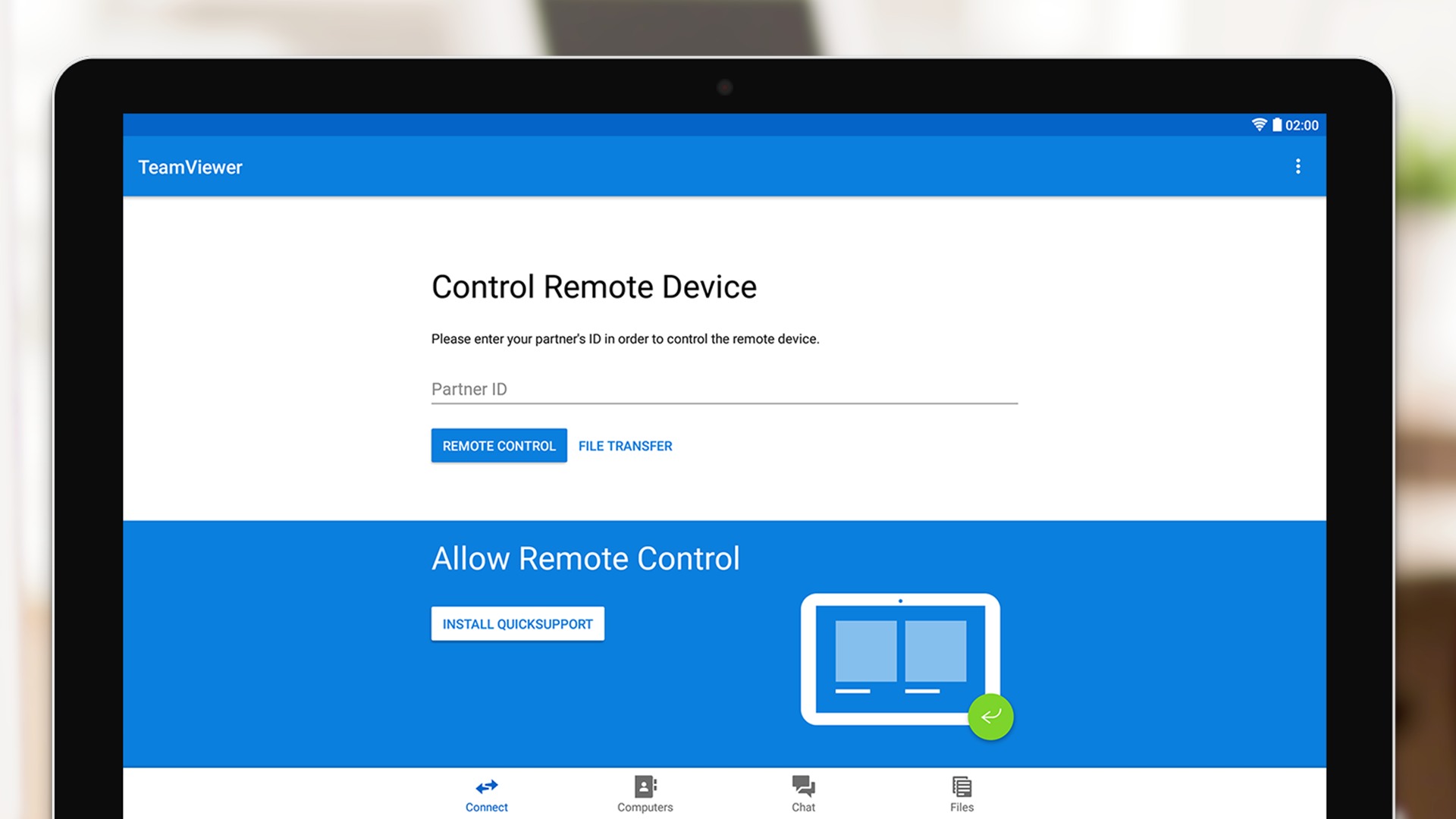
Task: Toggle the Remote Control mode selection
Action: 499,445
